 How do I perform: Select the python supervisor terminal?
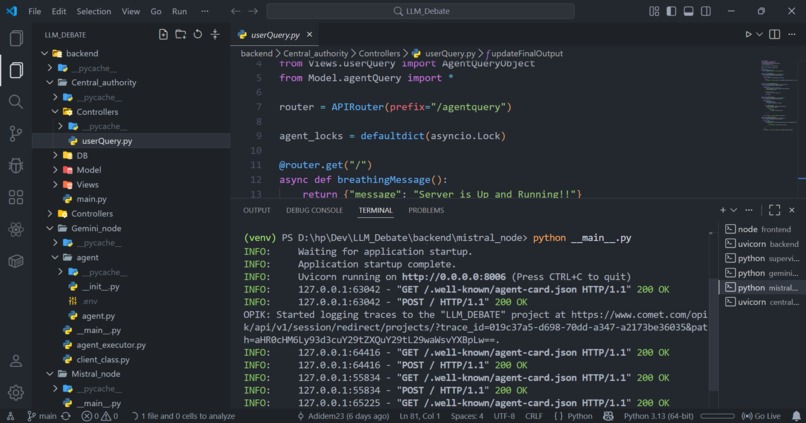click(x=761, y=259)
